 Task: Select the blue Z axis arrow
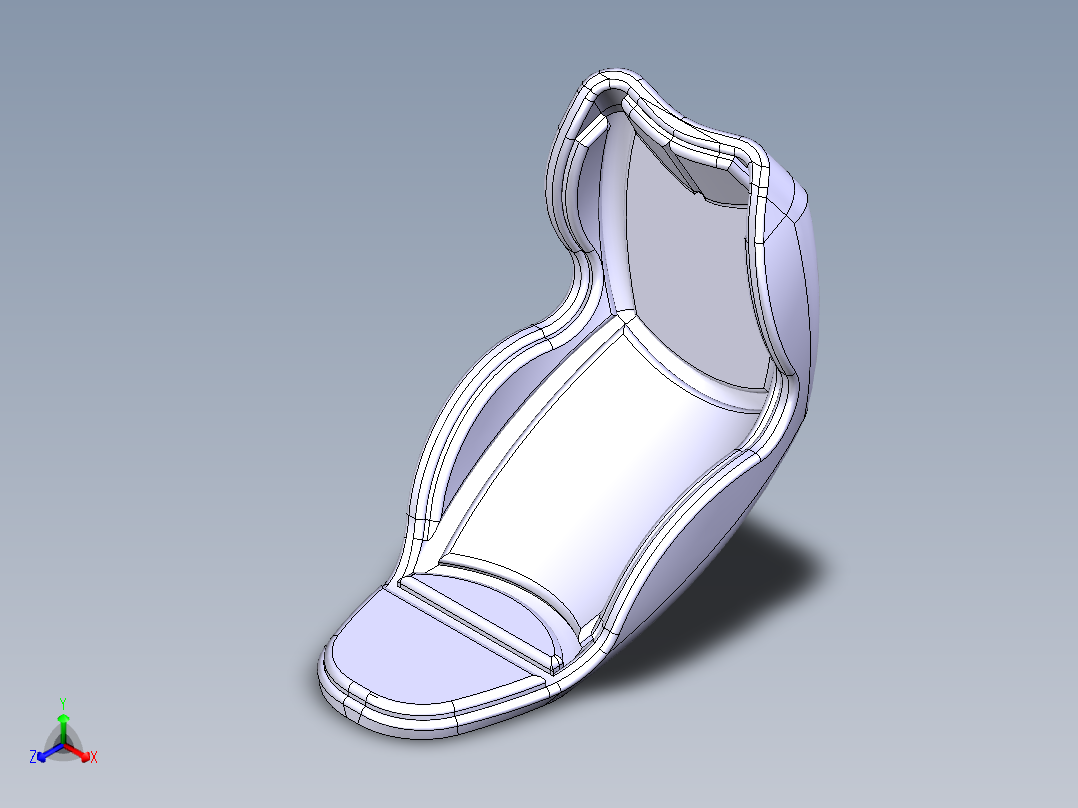tap(41, 757)
